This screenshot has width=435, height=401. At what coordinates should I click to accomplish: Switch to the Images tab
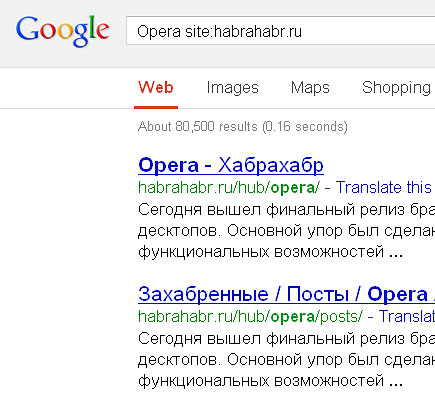232,88
